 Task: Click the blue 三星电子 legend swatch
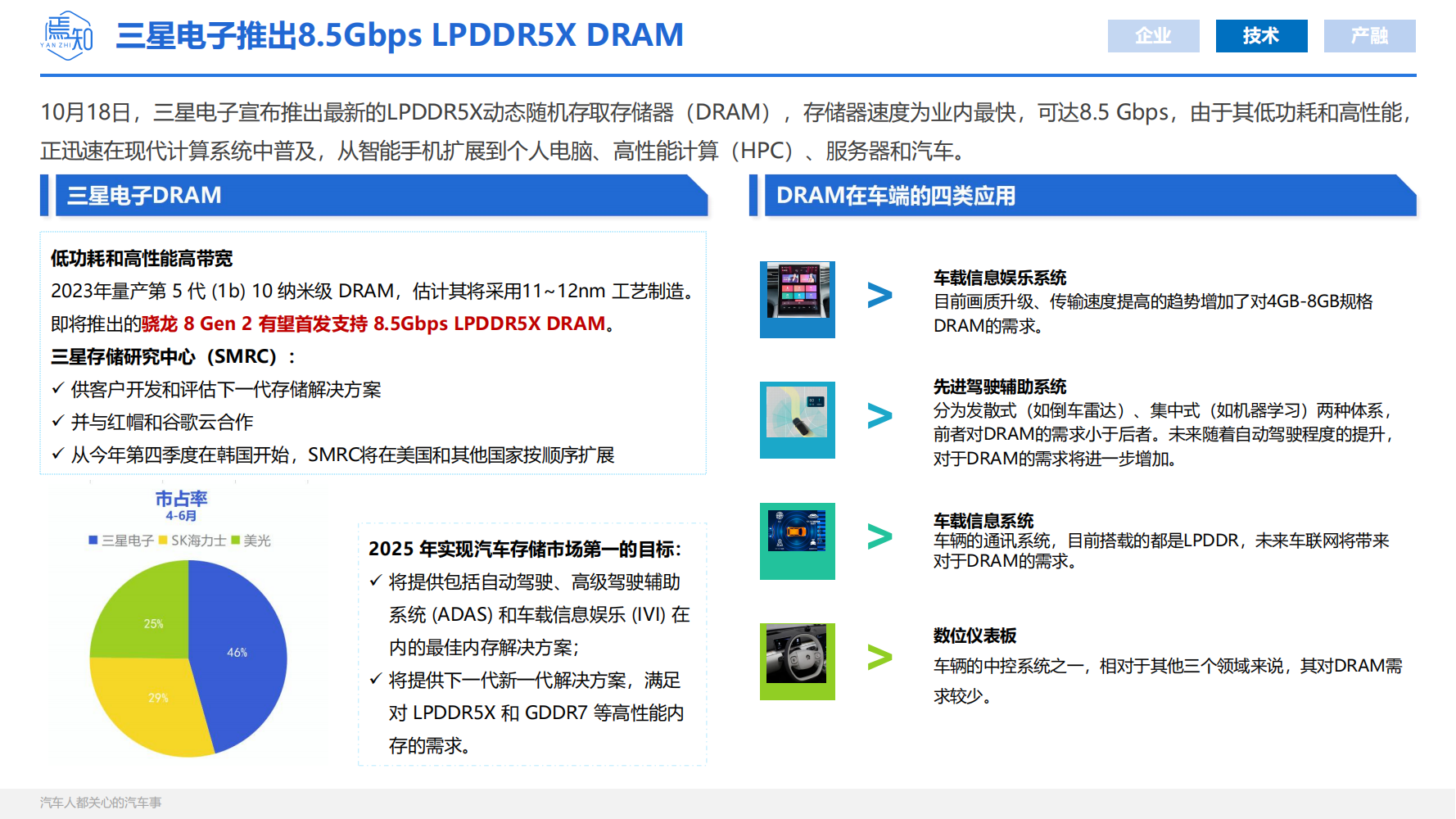coord(93,541)
